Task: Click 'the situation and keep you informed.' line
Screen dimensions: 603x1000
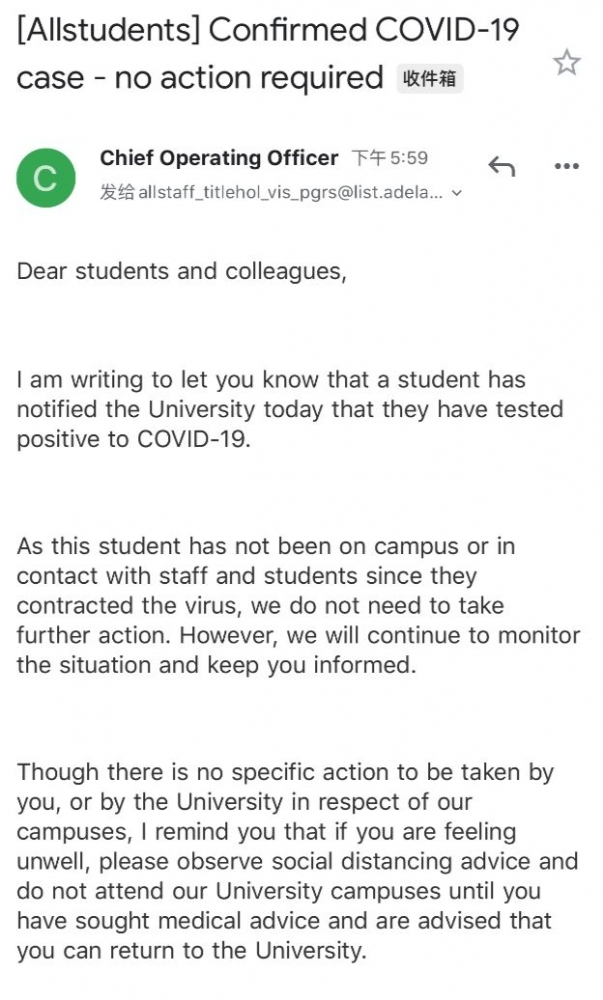Action: [216, 666]
